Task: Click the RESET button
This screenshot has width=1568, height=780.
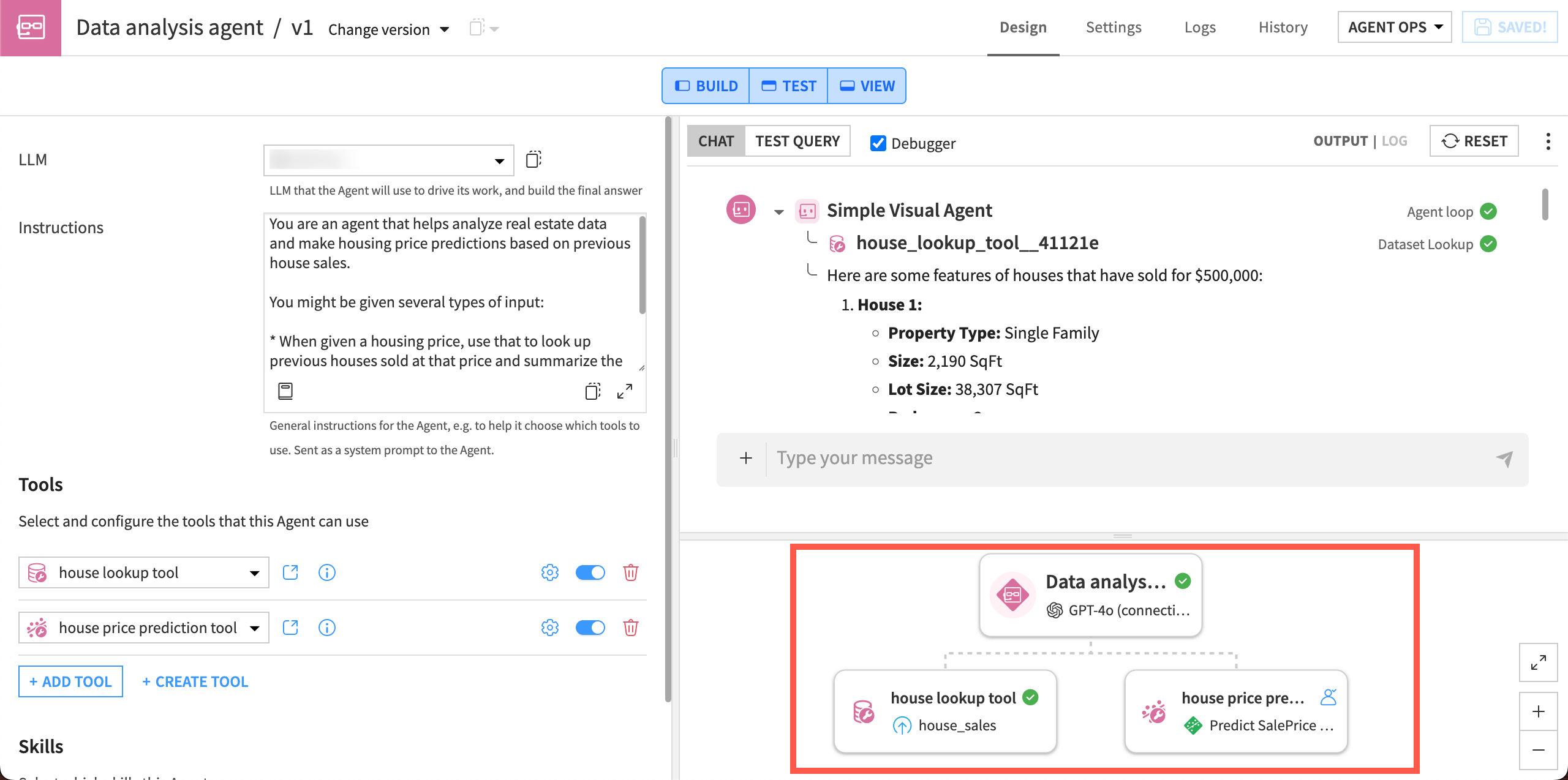Action: click(1474, 141)
